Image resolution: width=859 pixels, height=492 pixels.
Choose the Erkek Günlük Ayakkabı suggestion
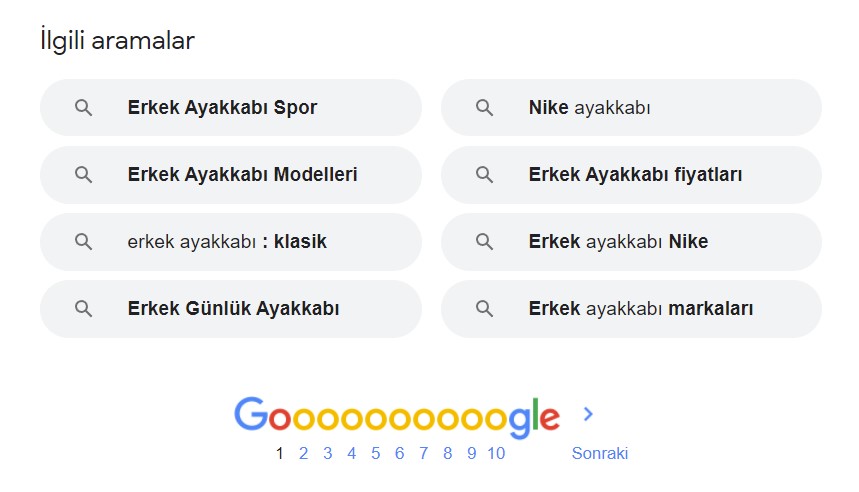click(233, 309)
